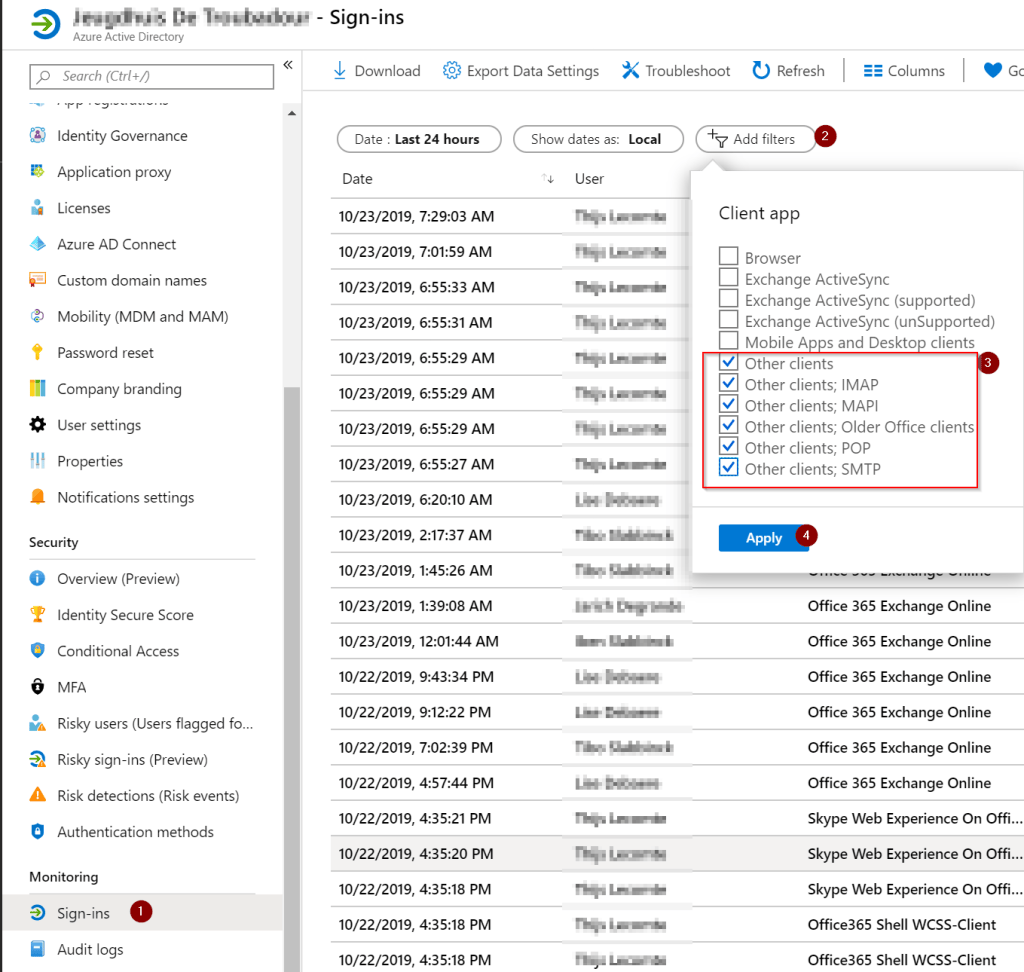
Task: Click the Refresh circular arrow icon
Action: (761, 70)
